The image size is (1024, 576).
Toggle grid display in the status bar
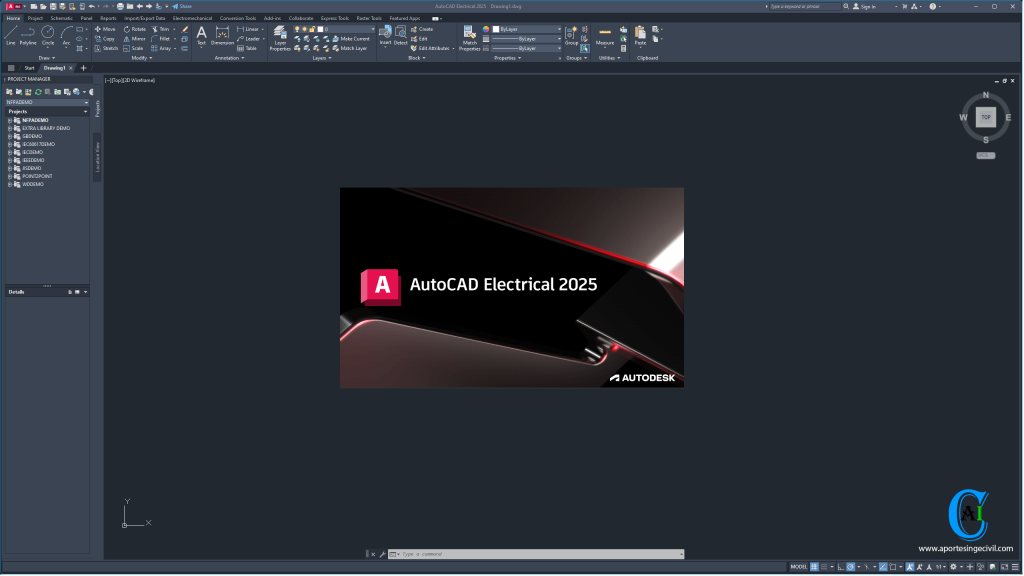point(813,566)
